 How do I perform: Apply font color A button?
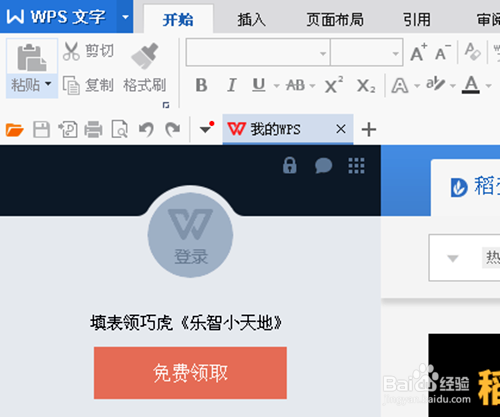(471, 84)
